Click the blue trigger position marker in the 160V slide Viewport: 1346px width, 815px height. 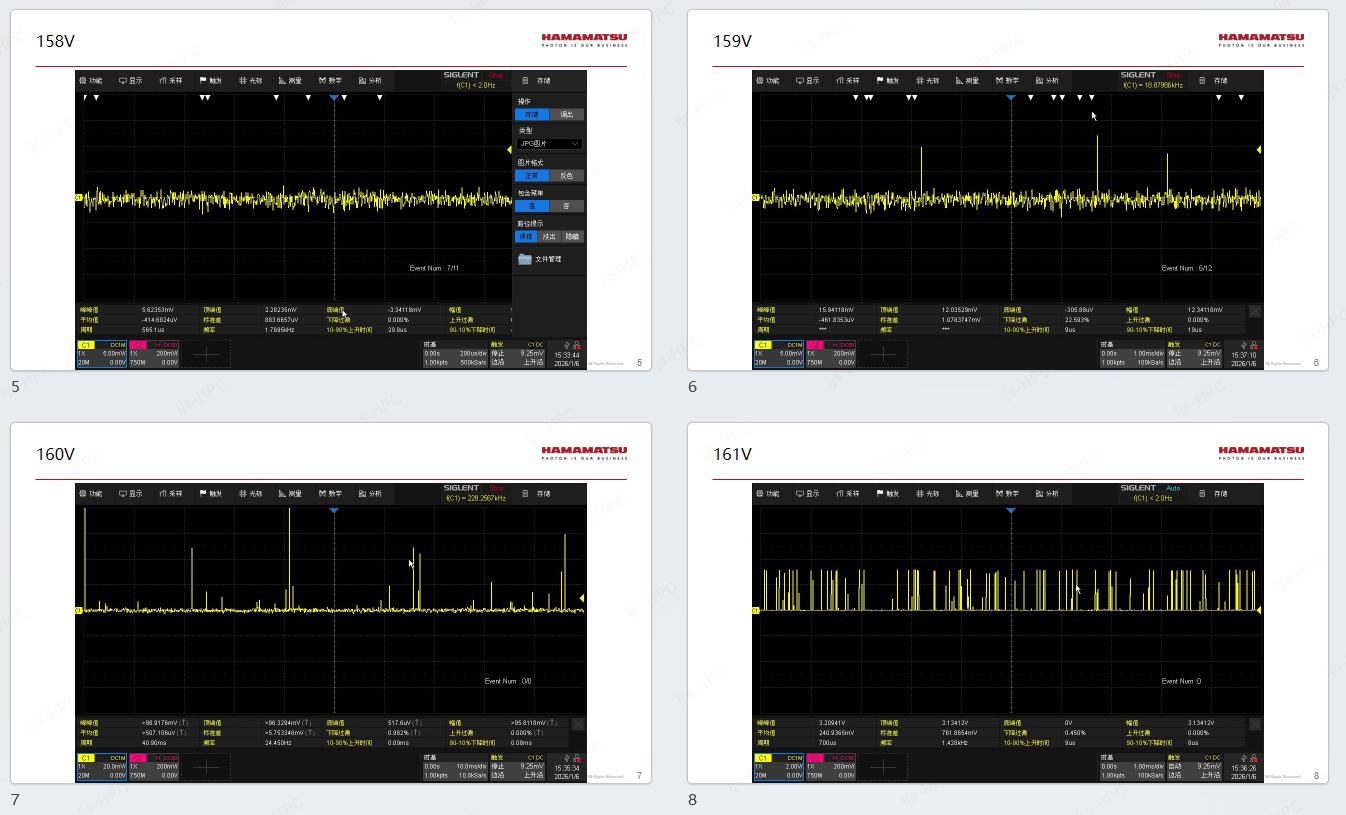point(334,511)
